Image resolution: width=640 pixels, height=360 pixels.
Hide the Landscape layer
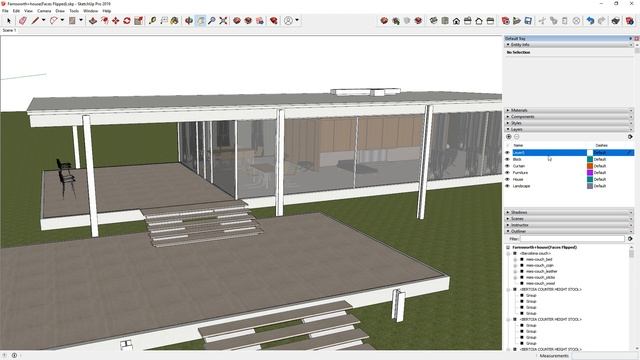click(x=508, y=186)
